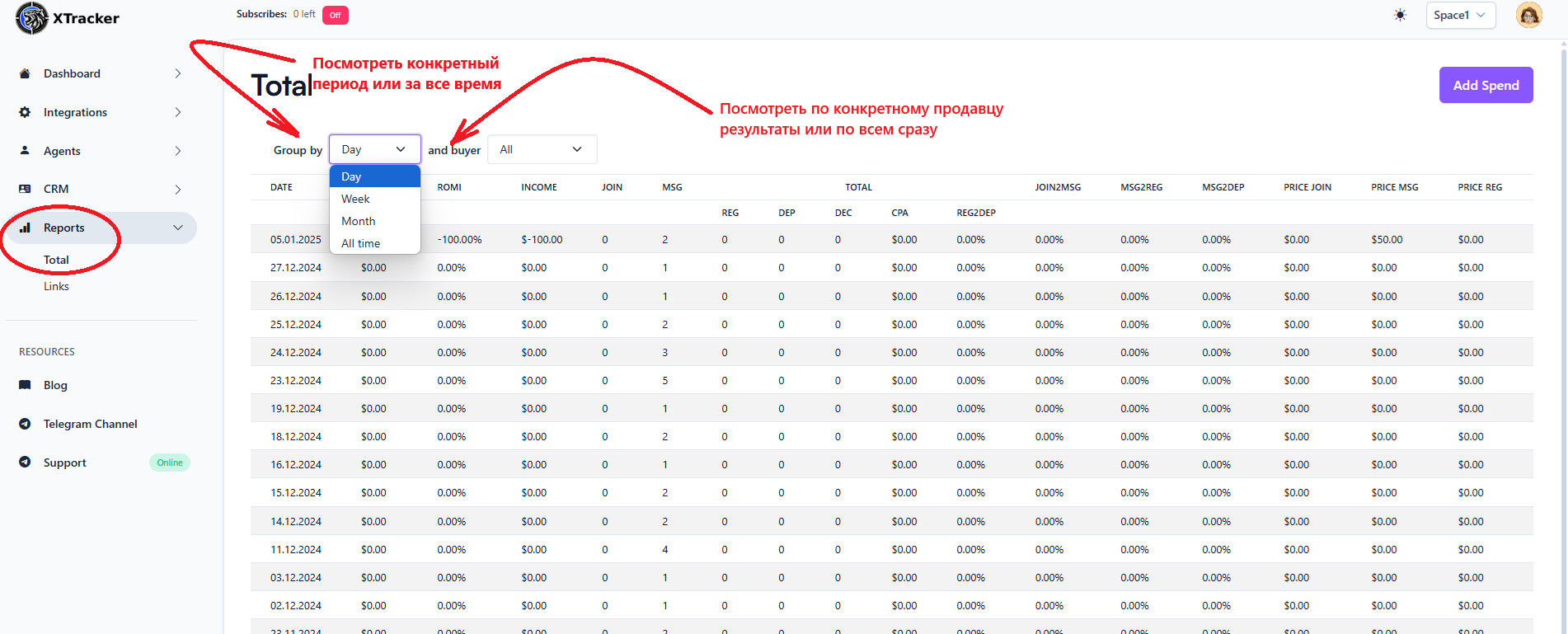
Task: Open the Links report page
Action: pyautogui.click(x=56, y=286)
